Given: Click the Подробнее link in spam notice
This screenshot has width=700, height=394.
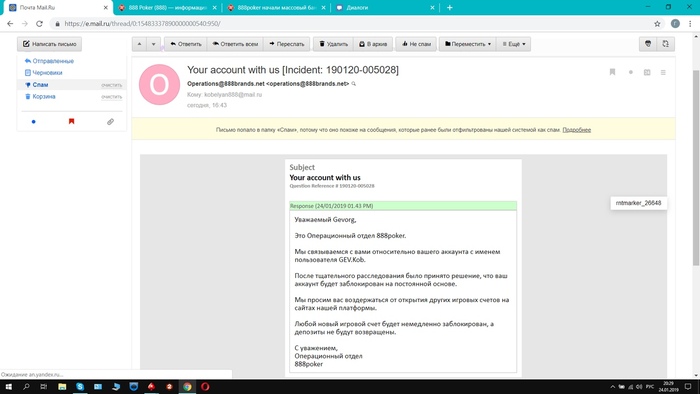Looking at the screenshot, I should tap(576, 130).
